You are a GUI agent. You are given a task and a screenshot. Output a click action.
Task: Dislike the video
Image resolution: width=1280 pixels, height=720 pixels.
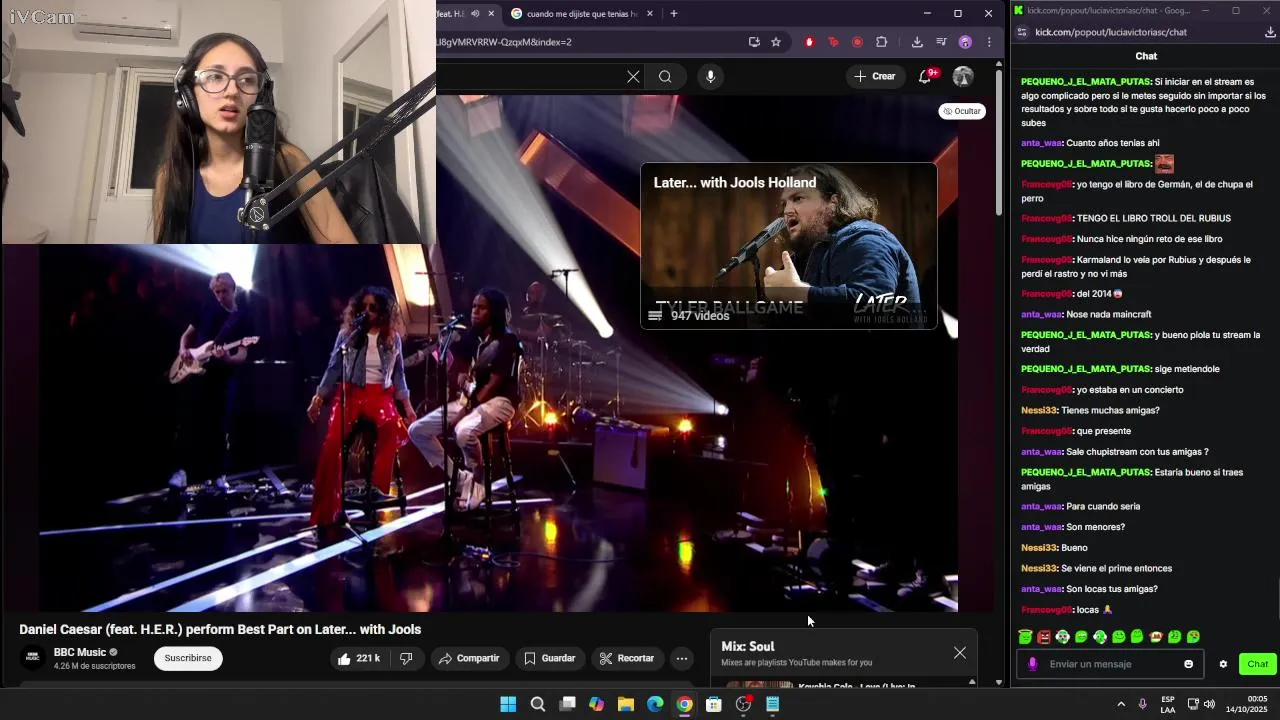coord(406,658)
